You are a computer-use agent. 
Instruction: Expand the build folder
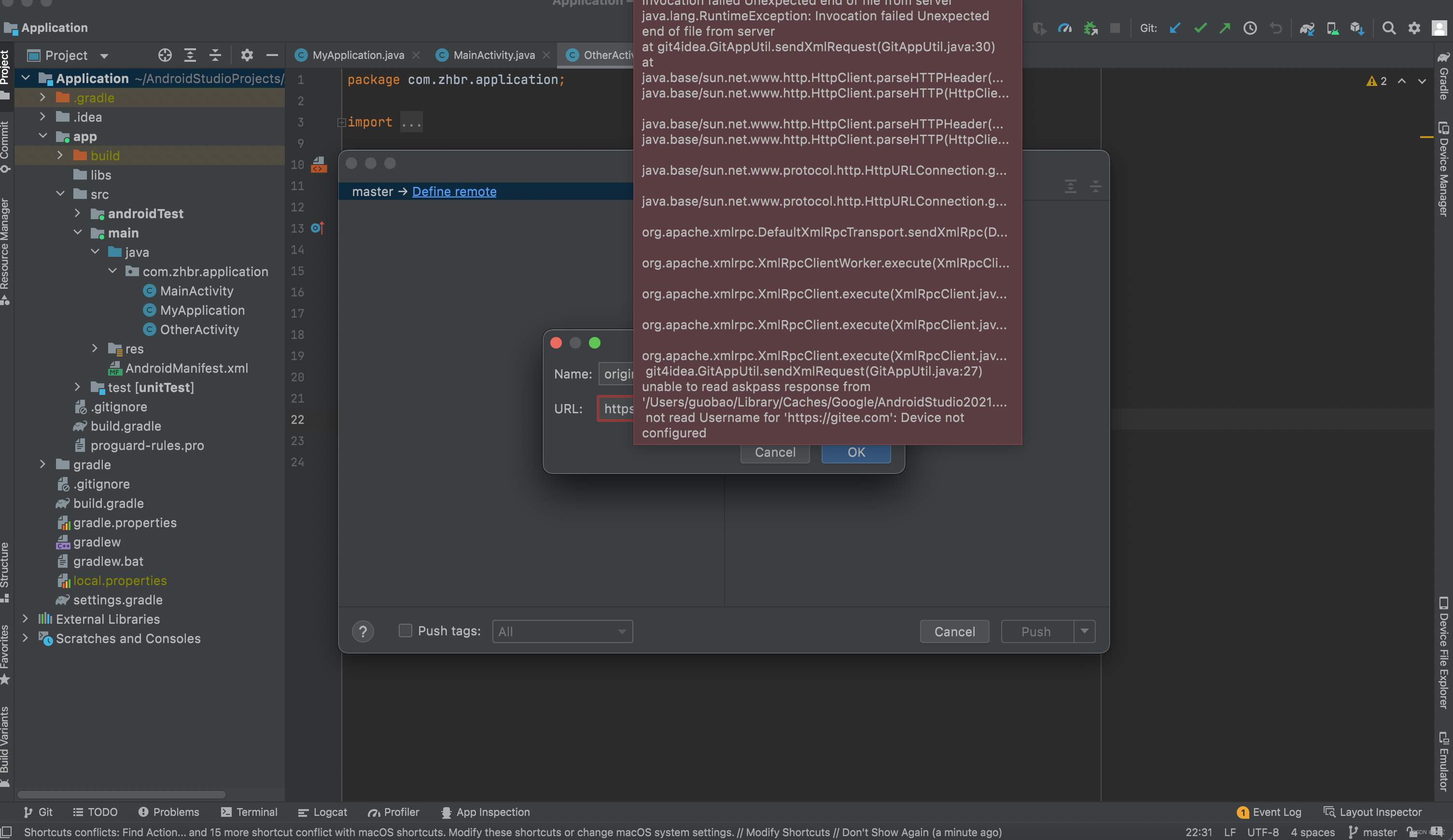coord(60,155)
